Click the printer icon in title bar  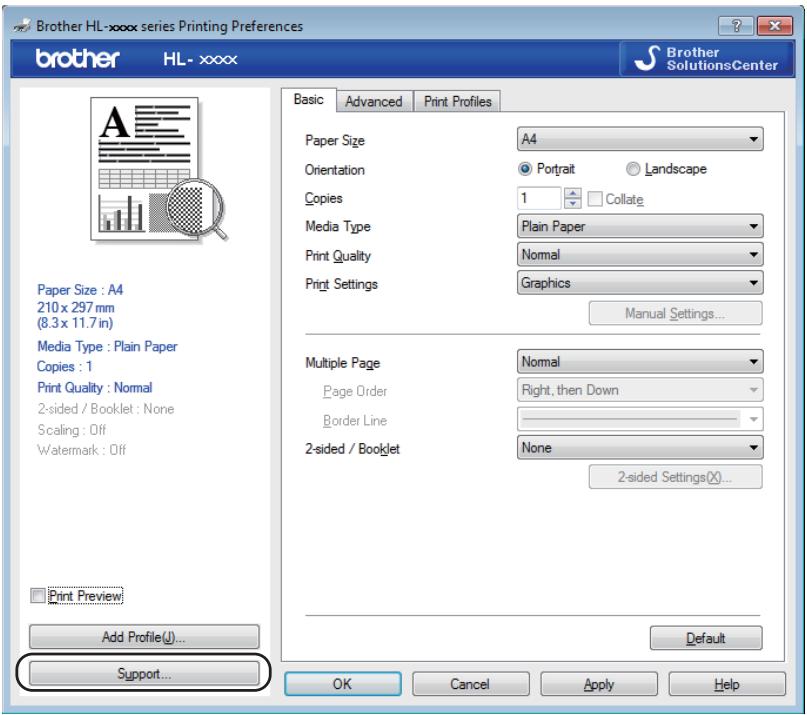click(22, 25)
